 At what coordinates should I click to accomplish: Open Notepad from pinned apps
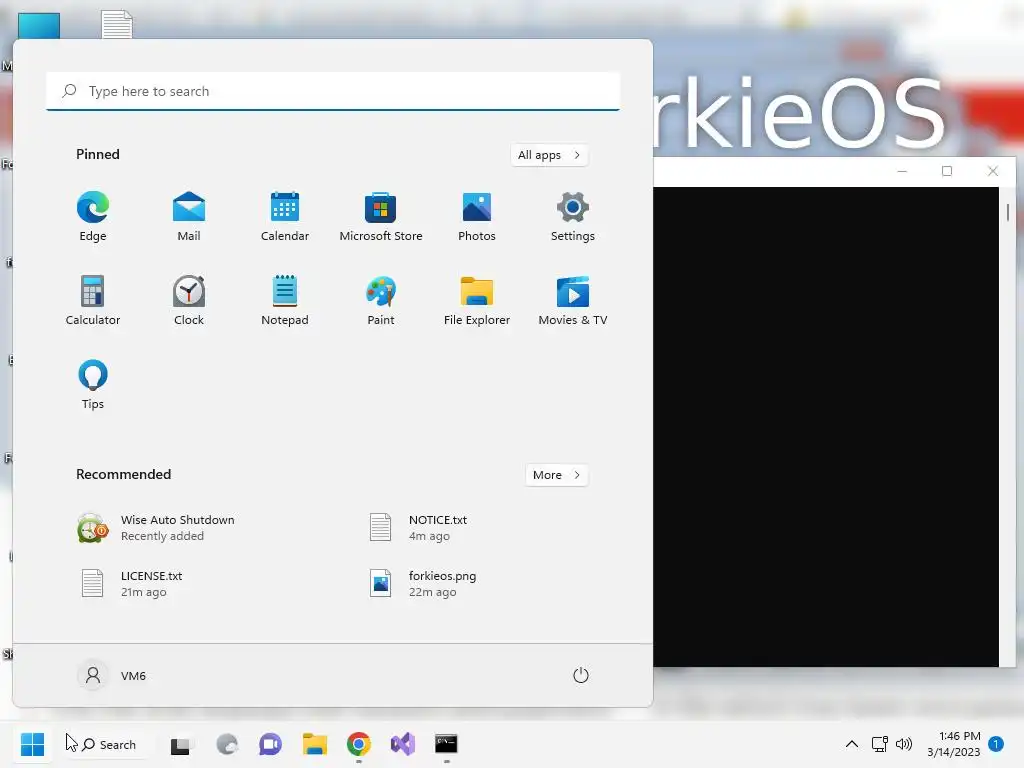tap(285, 300)
